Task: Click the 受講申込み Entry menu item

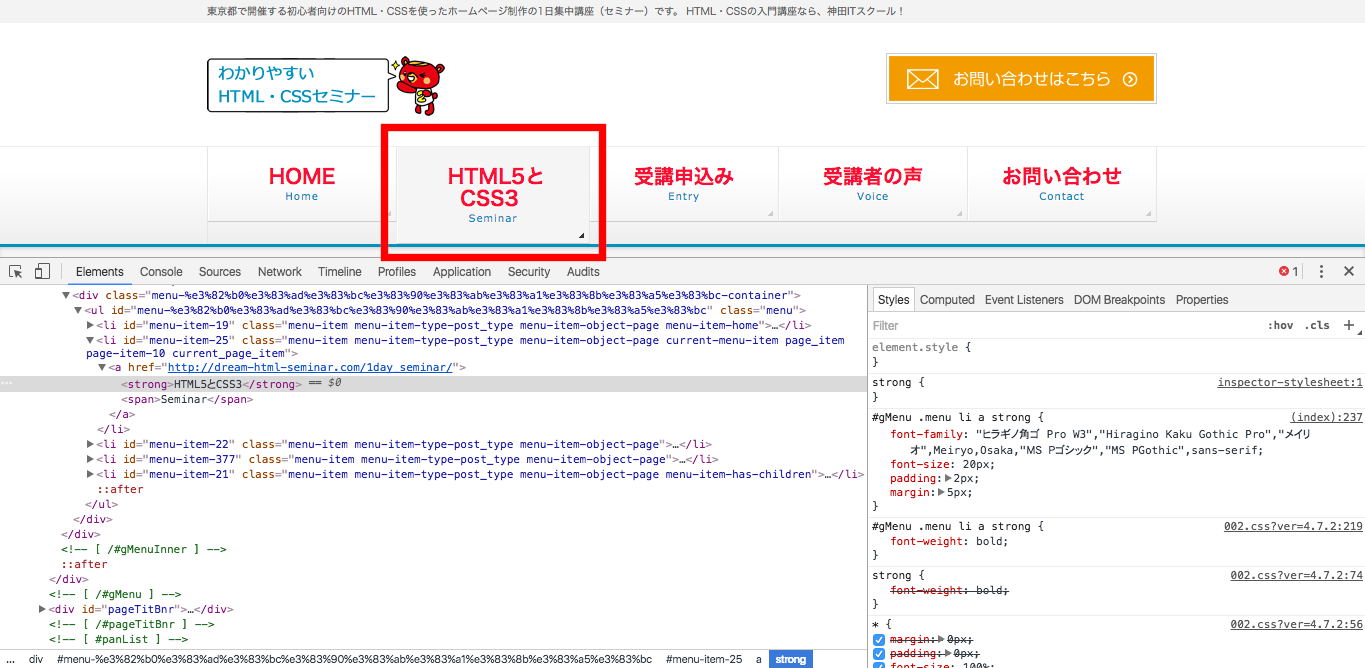Action: tap(684, 184)
